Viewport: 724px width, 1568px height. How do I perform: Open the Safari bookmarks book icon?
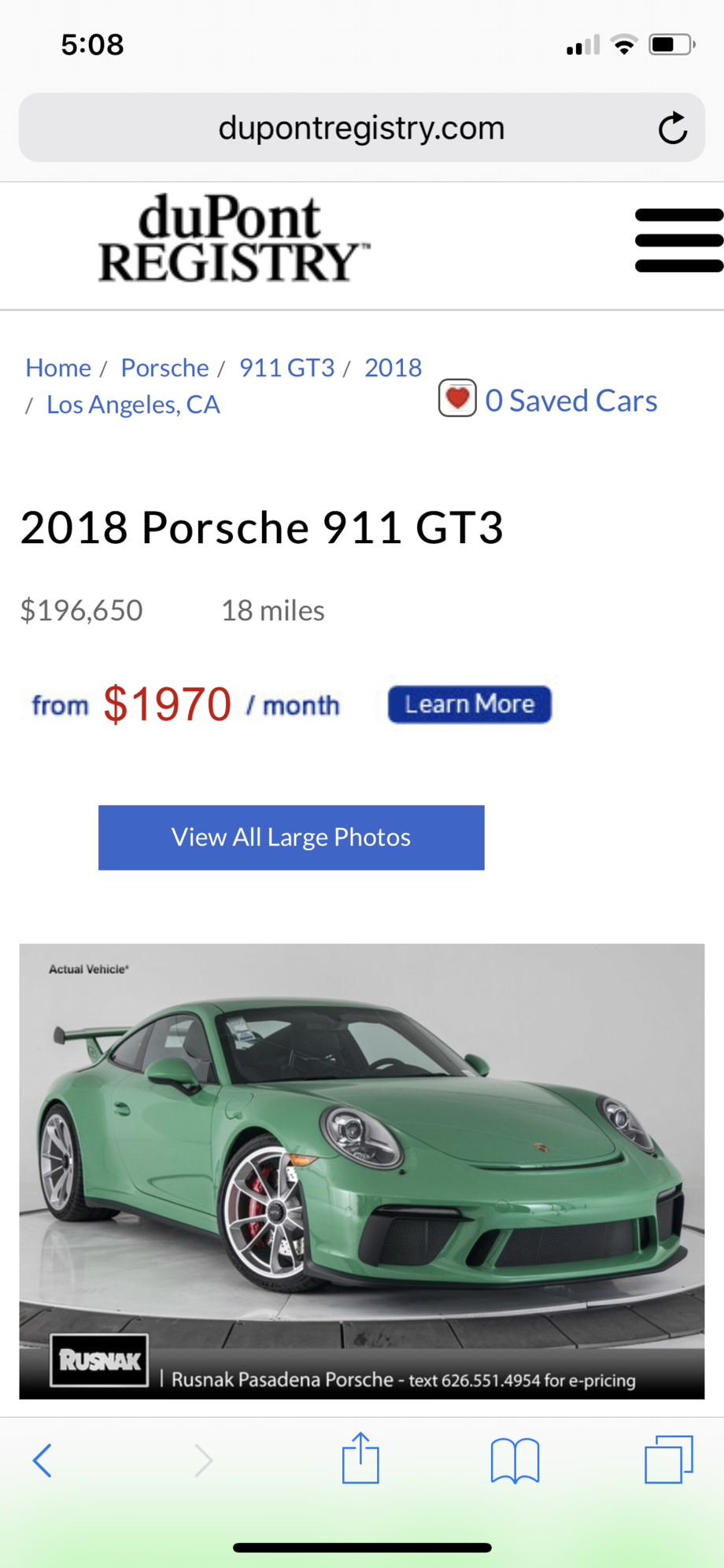coord(515,1461)
